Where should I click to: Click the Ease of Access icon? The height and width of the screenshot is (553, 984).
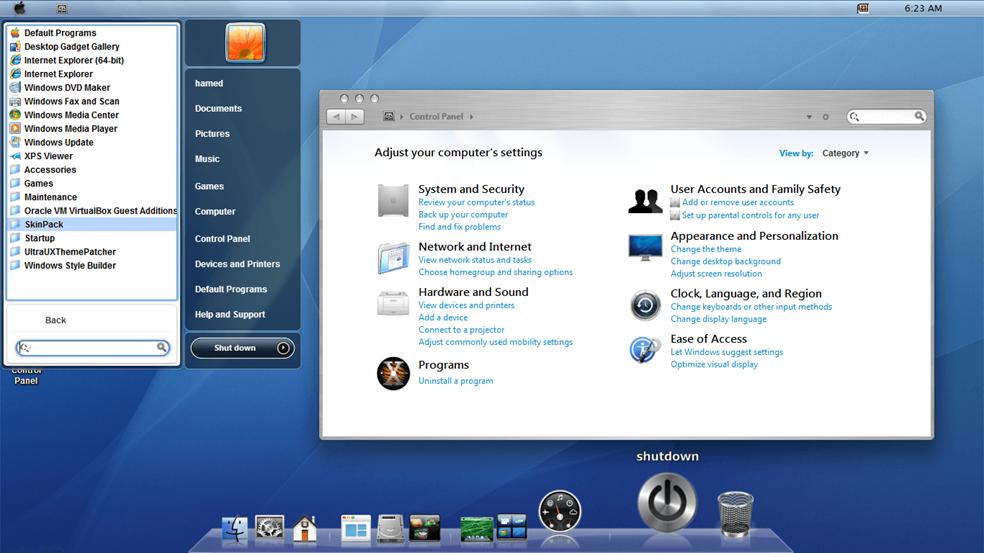645,350
